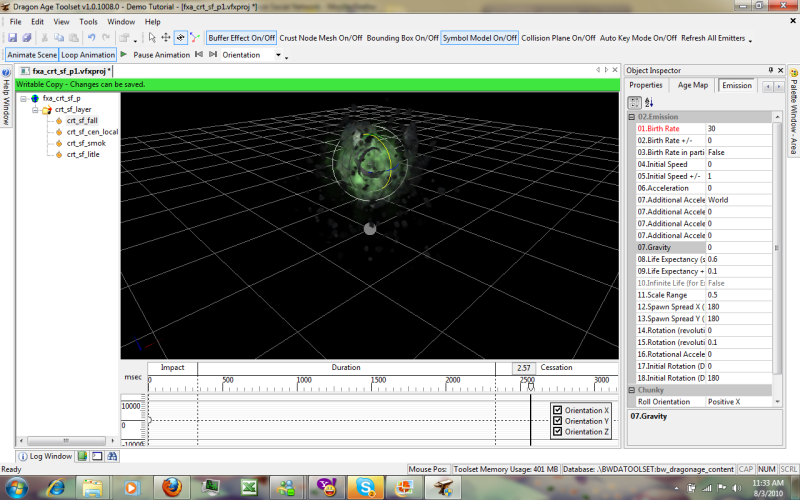Uncheck the Orientation Y checkbox
800x500 pixels.
coord(558,421)
